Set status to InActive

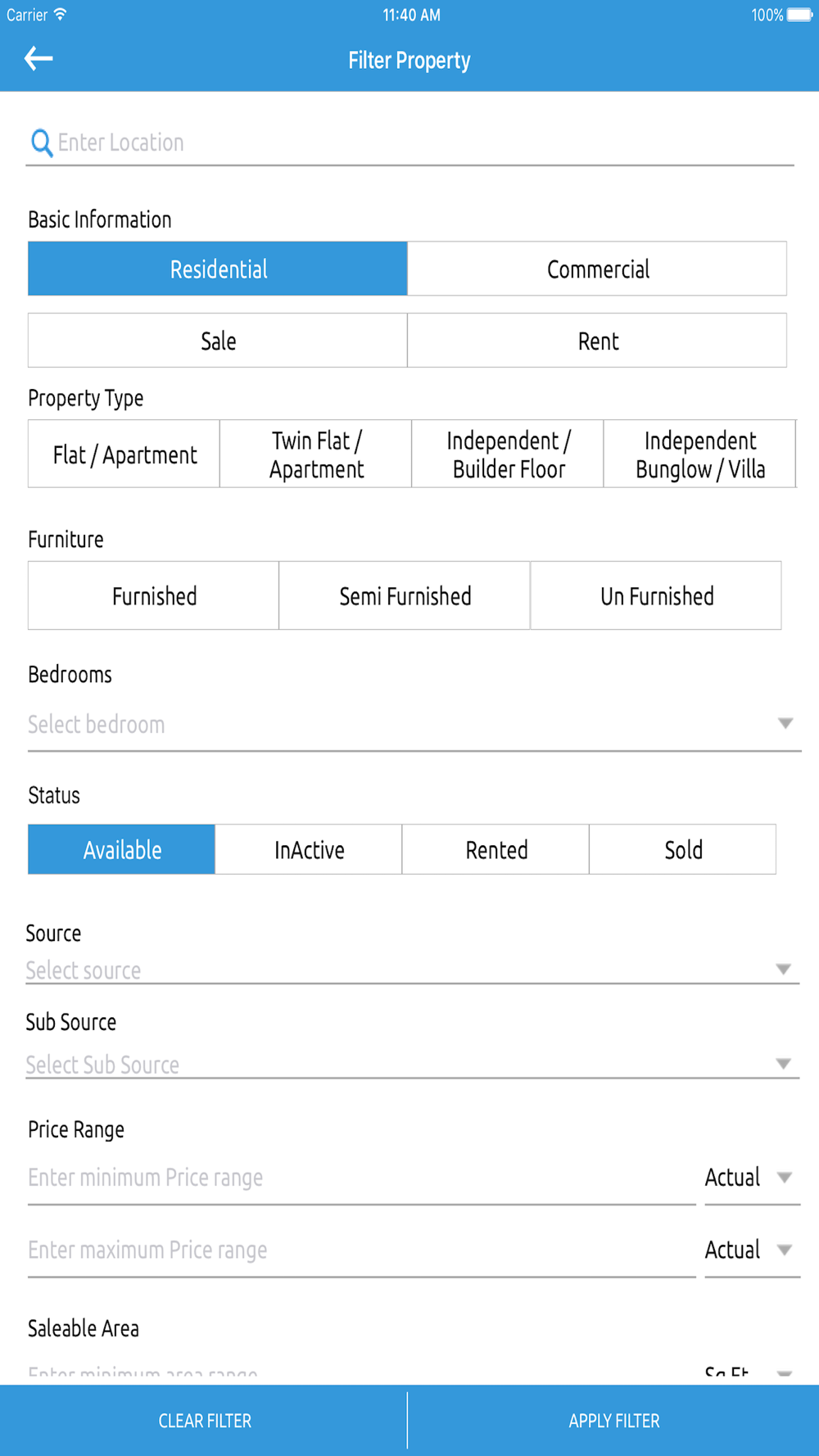pos(309,850)
